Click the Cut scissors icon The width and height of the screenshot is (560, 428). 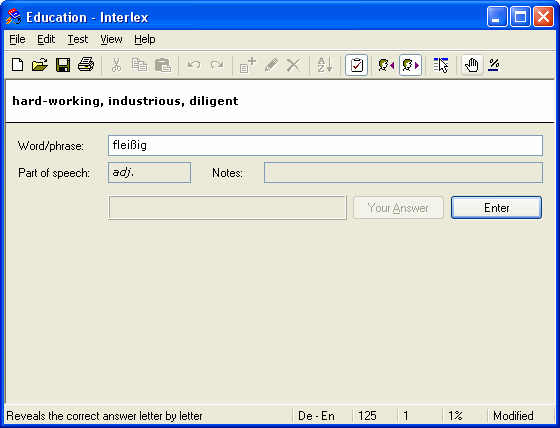coord(116,65)
